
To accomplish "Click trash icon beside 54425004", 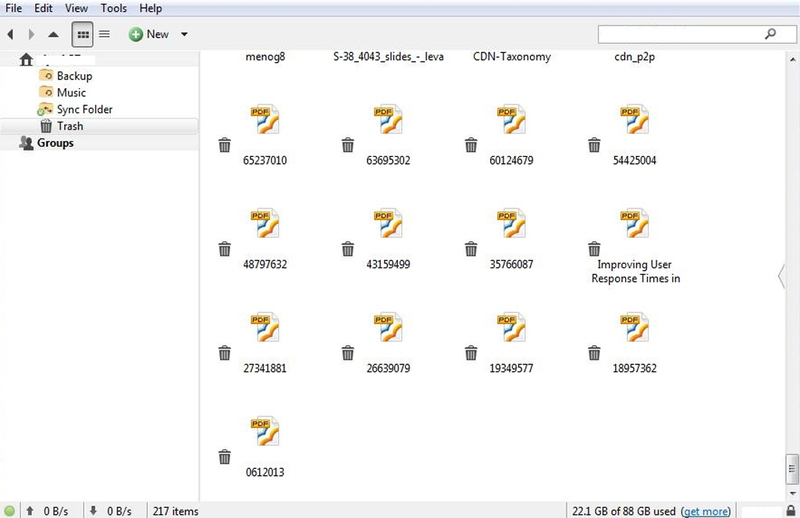I will 594,145.
